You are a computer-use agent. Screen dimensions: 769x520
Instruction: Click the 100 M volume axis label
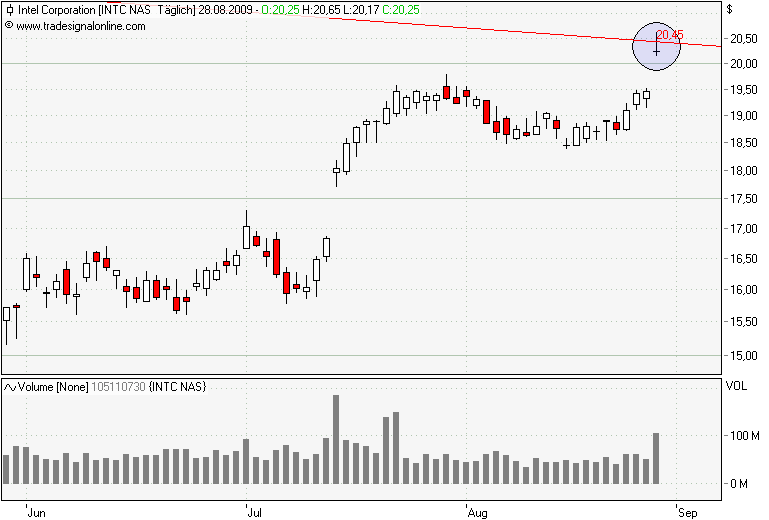coord(744,436)
